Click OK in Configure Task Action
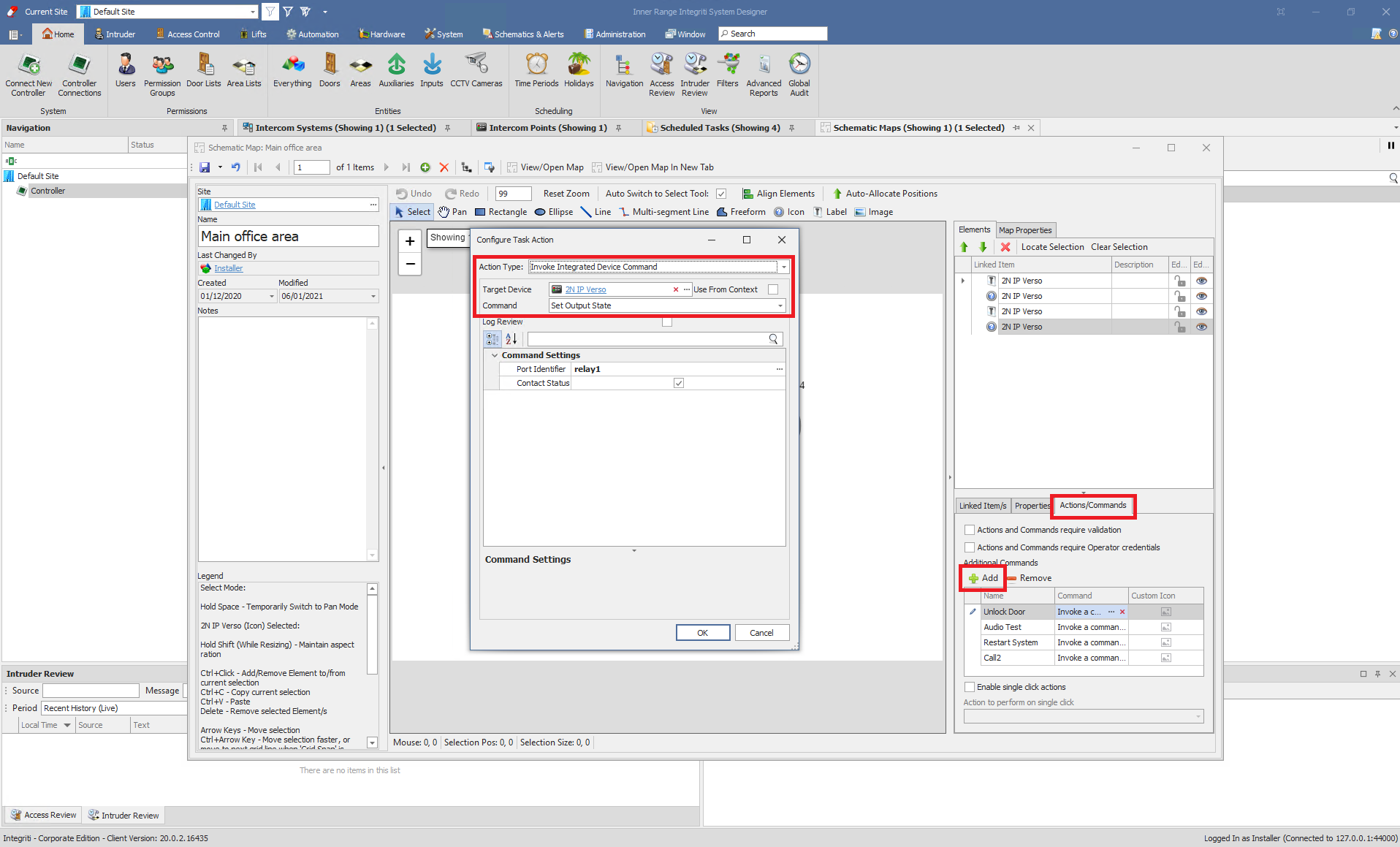The width and height of the screenshot is (1400, 847). (x=702, y=633)
